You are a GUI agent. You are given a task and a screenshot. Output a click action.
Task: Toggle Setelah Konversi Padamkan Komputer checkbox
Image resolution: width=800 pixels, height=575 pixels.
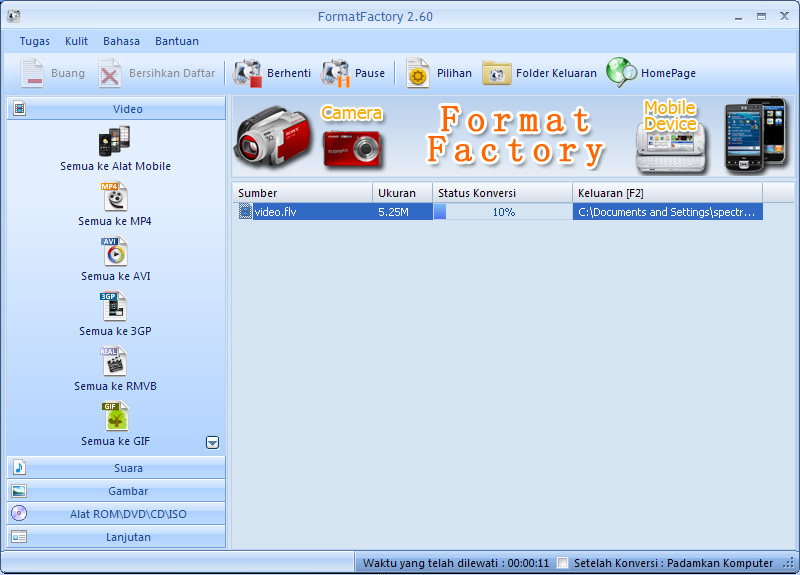562,563
